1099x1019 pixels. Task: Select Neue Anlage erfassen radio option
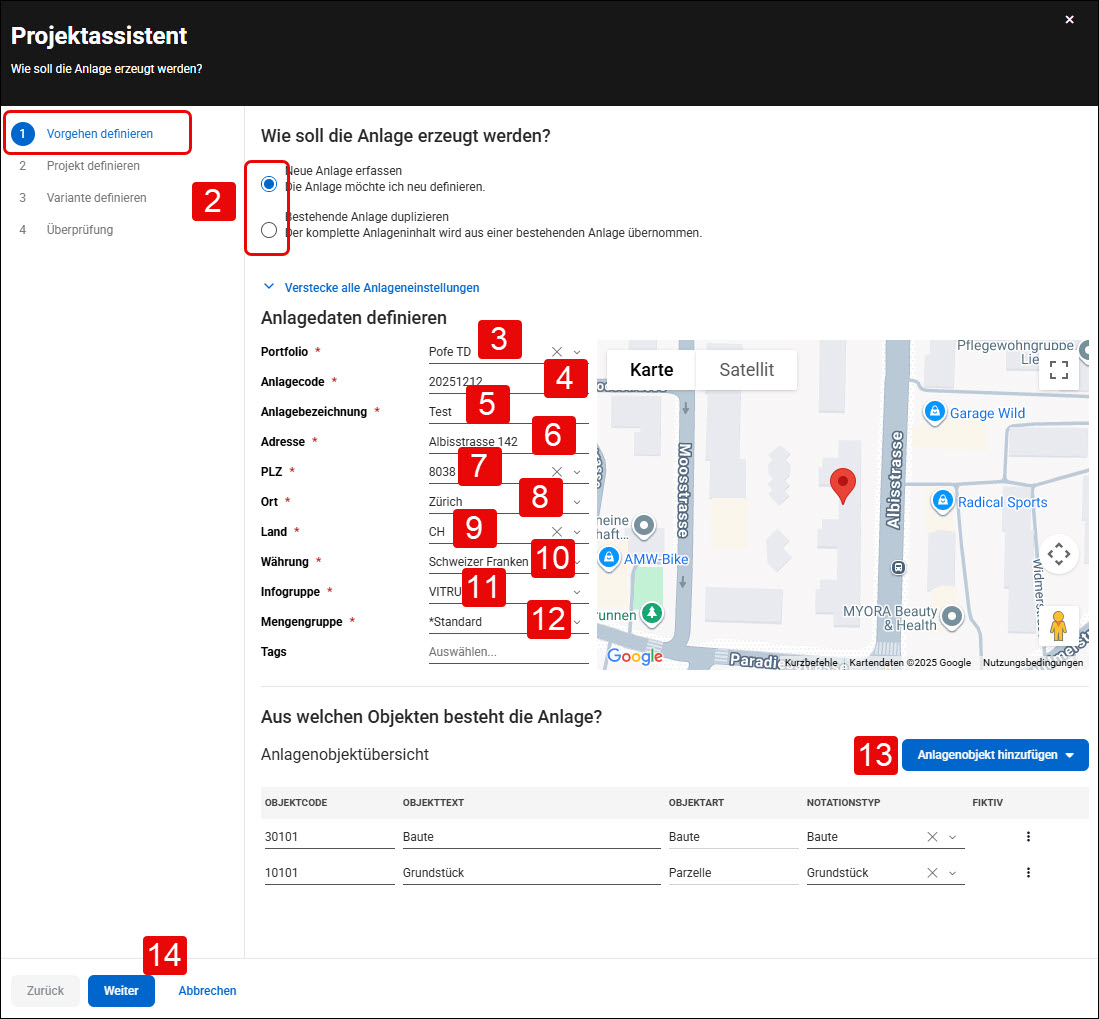tap(268, 184)
